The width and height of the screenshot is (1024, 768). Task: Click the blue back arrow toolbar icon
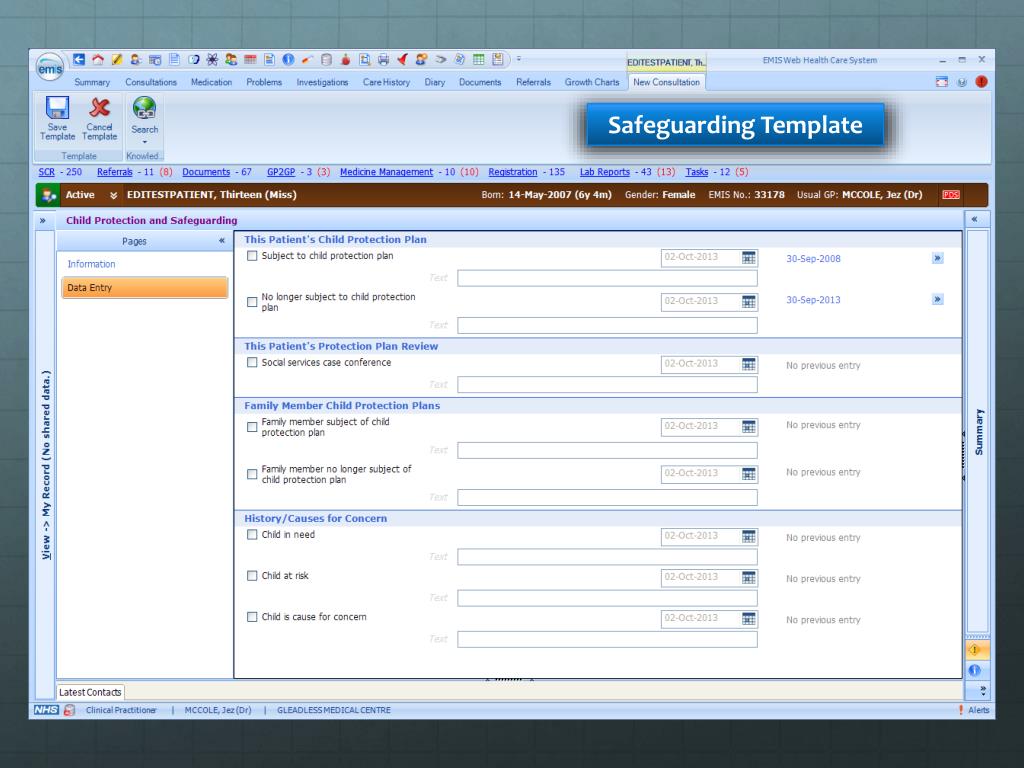79,59
